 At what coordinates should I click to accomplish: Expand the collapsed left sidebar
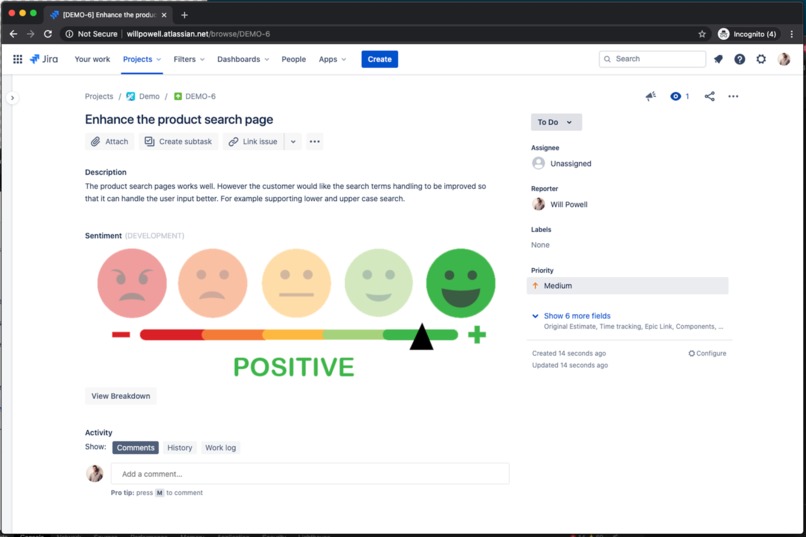(12, 98)
